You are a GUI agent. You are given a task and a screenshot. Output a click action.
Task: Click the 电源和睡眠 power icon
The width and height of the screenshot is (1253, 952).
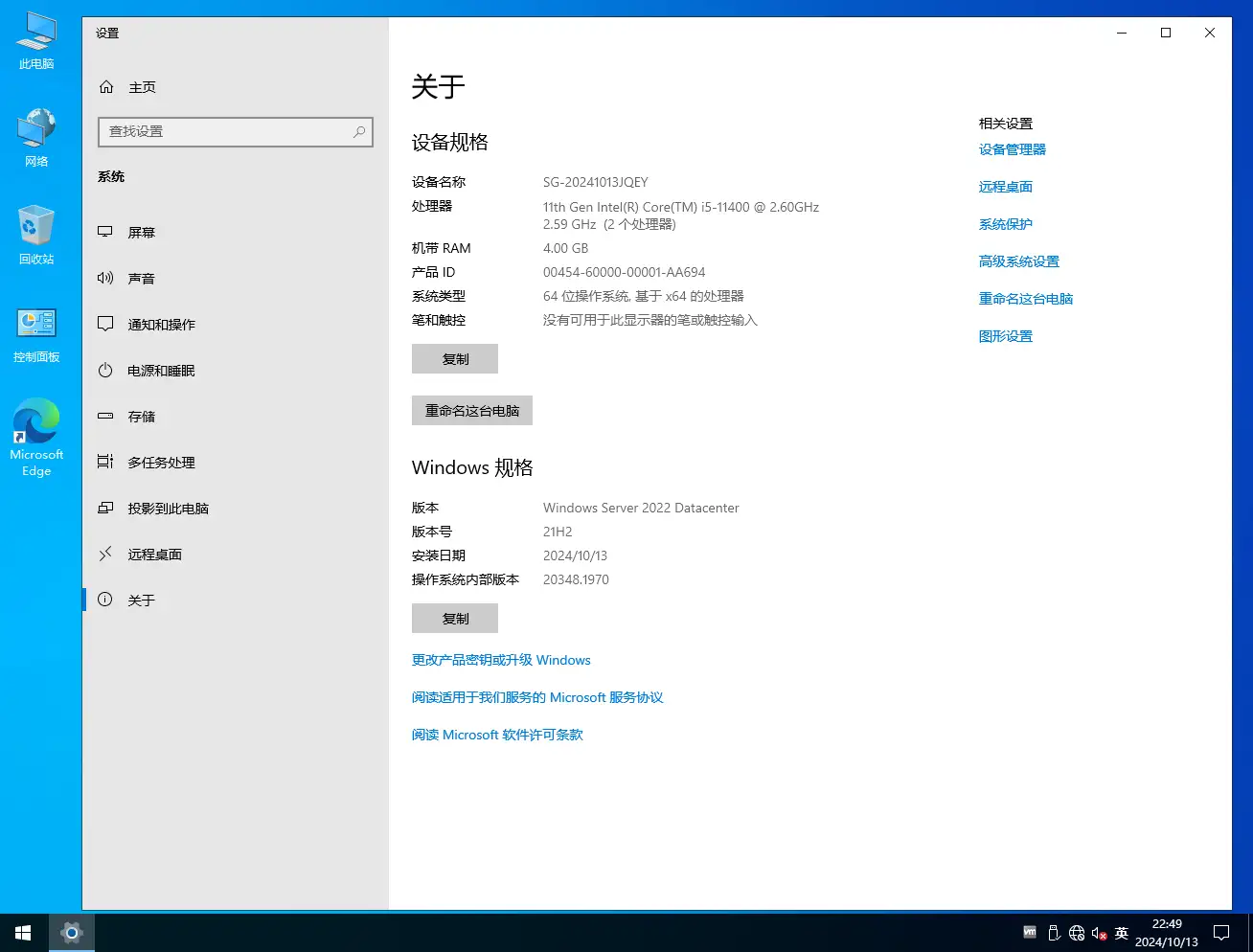pos(105,370)
